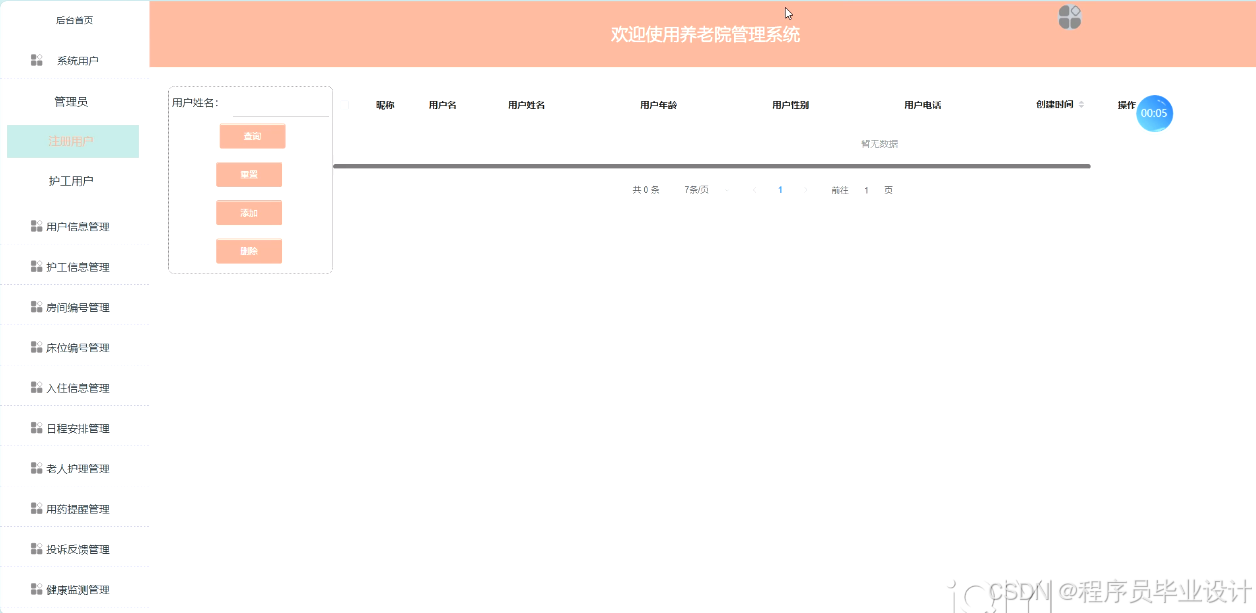Select the 护工用户 submenu item
1256x613 pixels.
tap(72, 181)
